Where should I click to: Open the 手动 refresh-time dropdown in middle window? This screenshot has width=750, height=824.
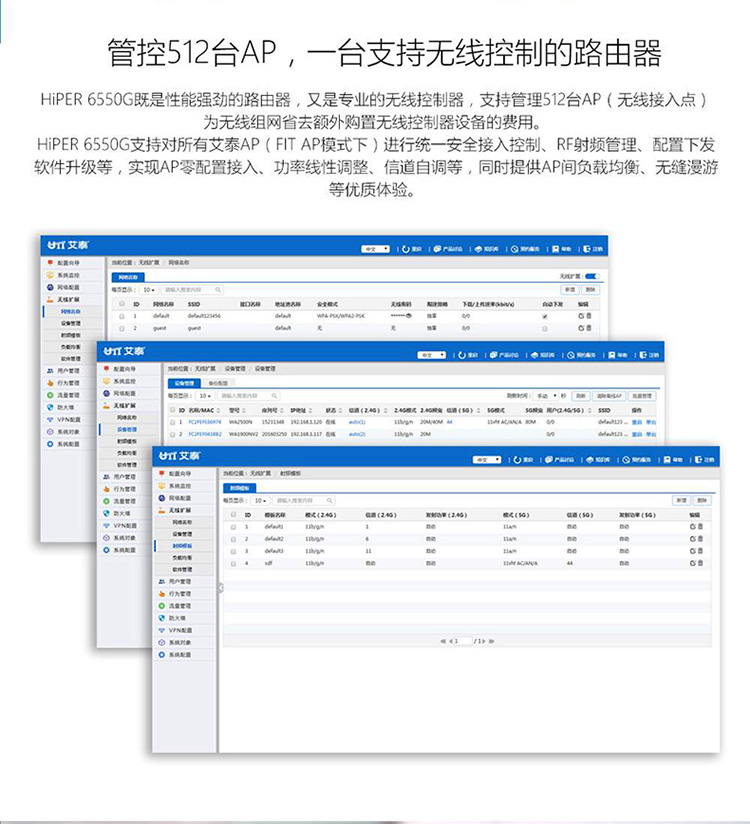(x=546, y=395)
